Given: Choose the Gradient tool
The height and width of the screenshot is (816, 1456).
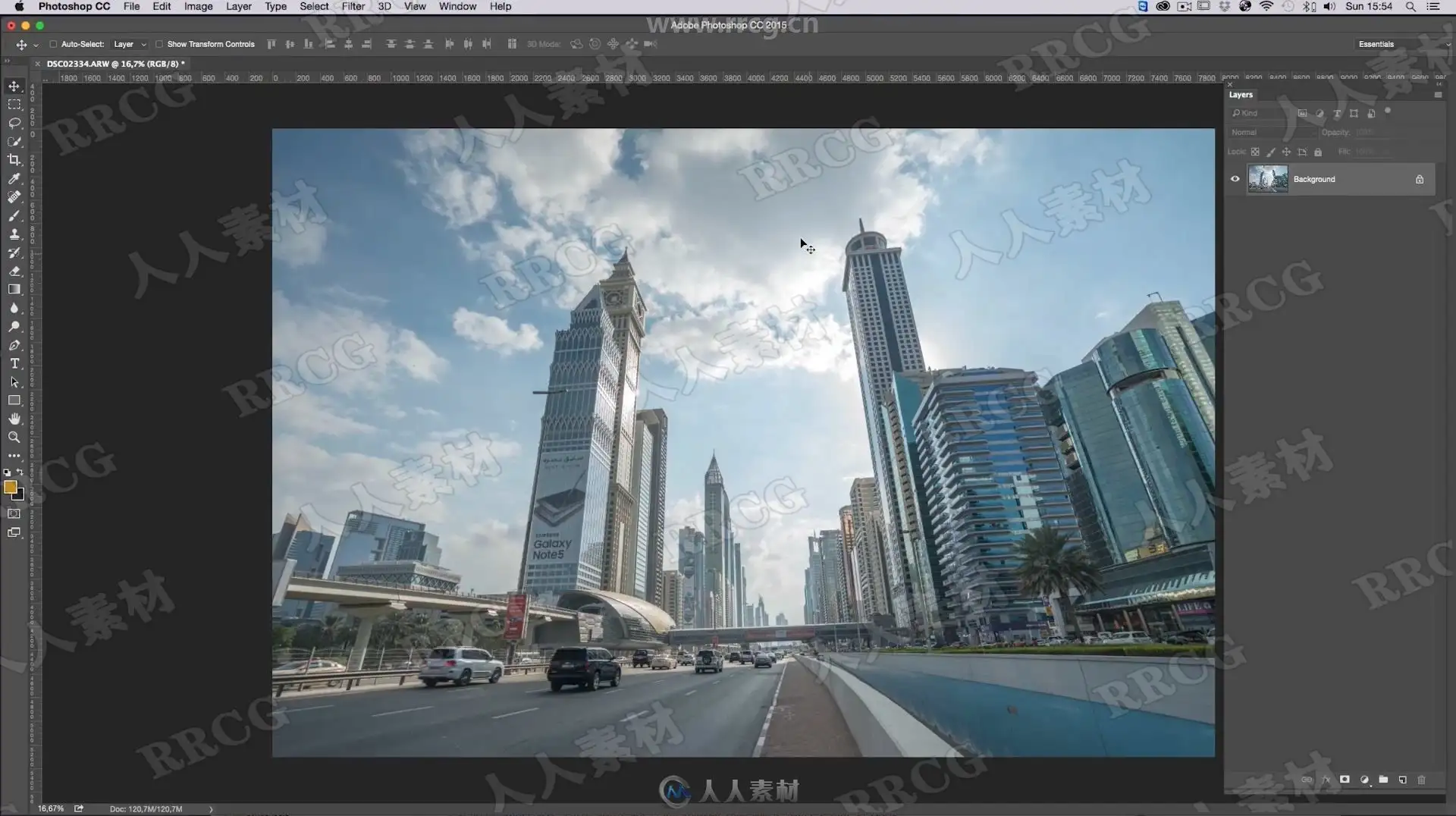Looking at the screenshot, I should [x=14, y=290].
